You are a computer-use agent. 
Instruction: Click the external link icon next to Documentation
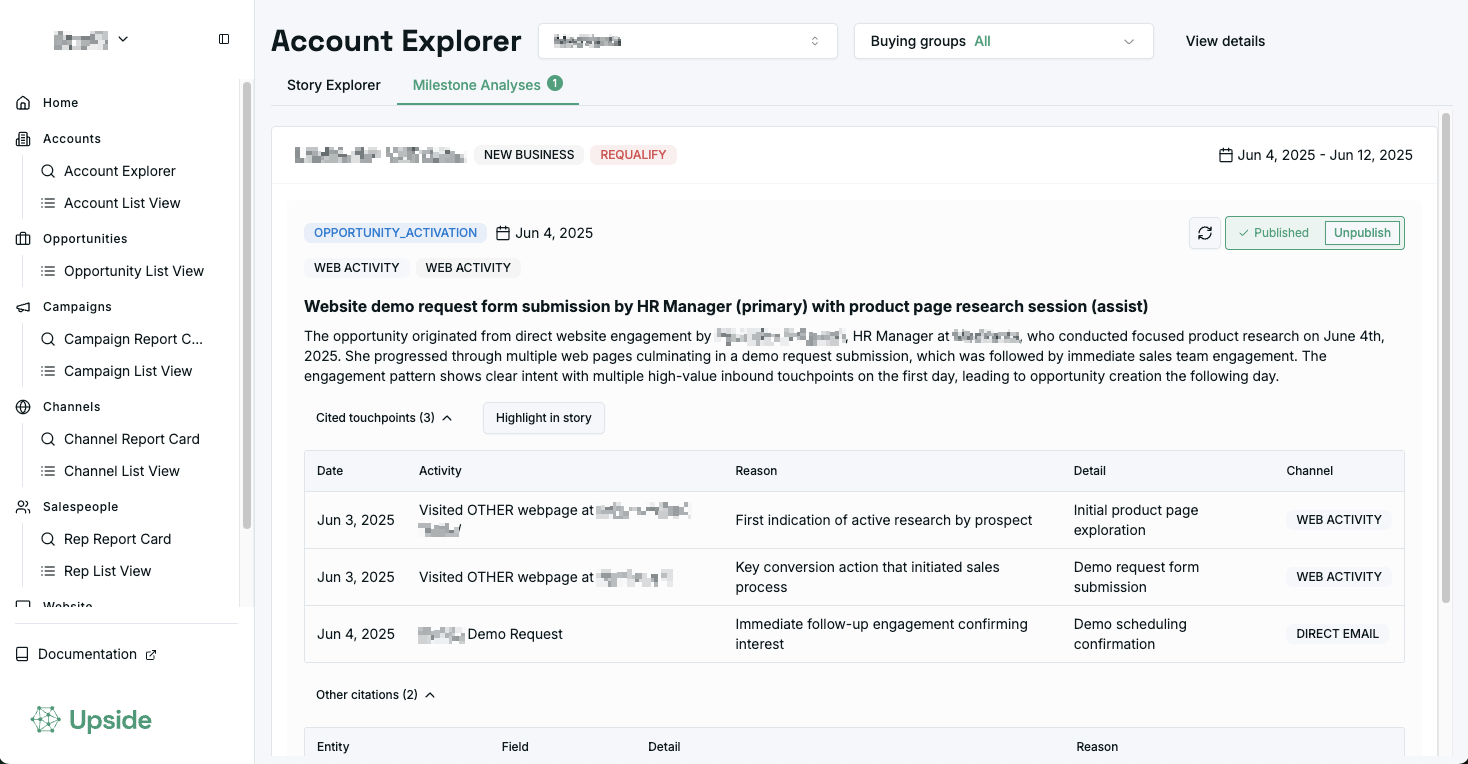pyautogui.click(x=151, y=655)
